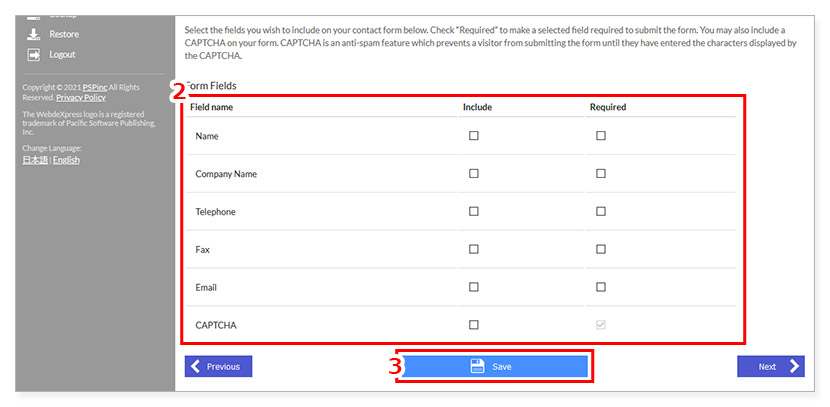The height and width of the screenshot is (407, 830).
Task: Click the floppy disk icon on Save
Action: pyautogui.click(x=477, y=366)
